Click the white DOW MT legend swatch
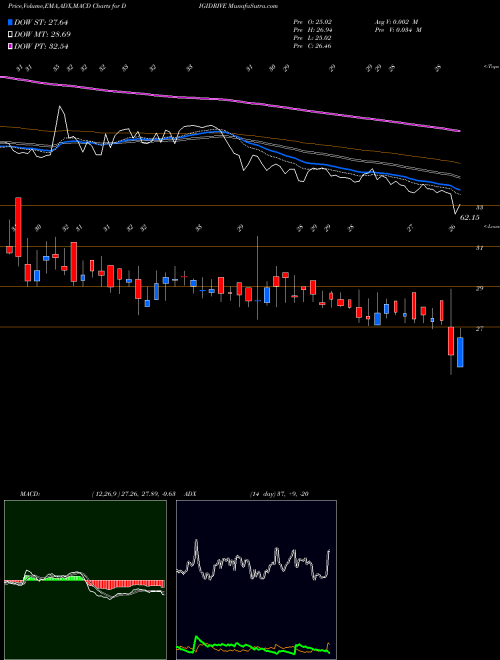500x660 pixels. 10,35
